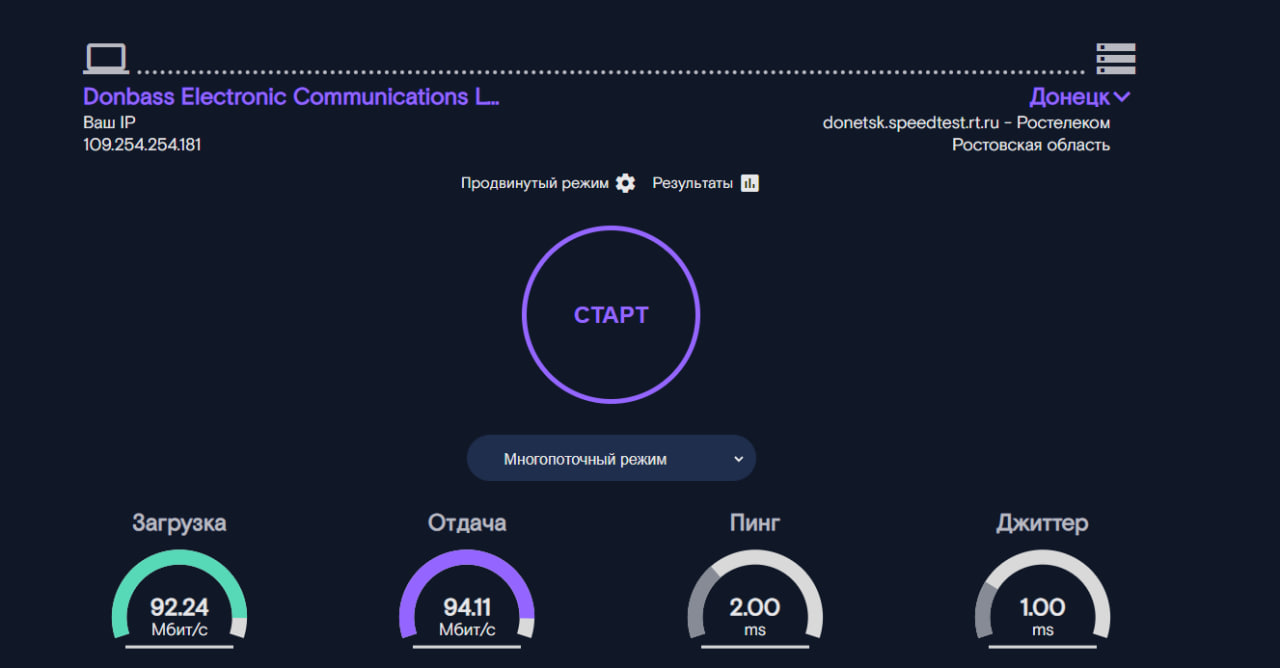
Task: Click the donetsk.speedtest.rt.ru server hostname
Action: tap(910, 123)
